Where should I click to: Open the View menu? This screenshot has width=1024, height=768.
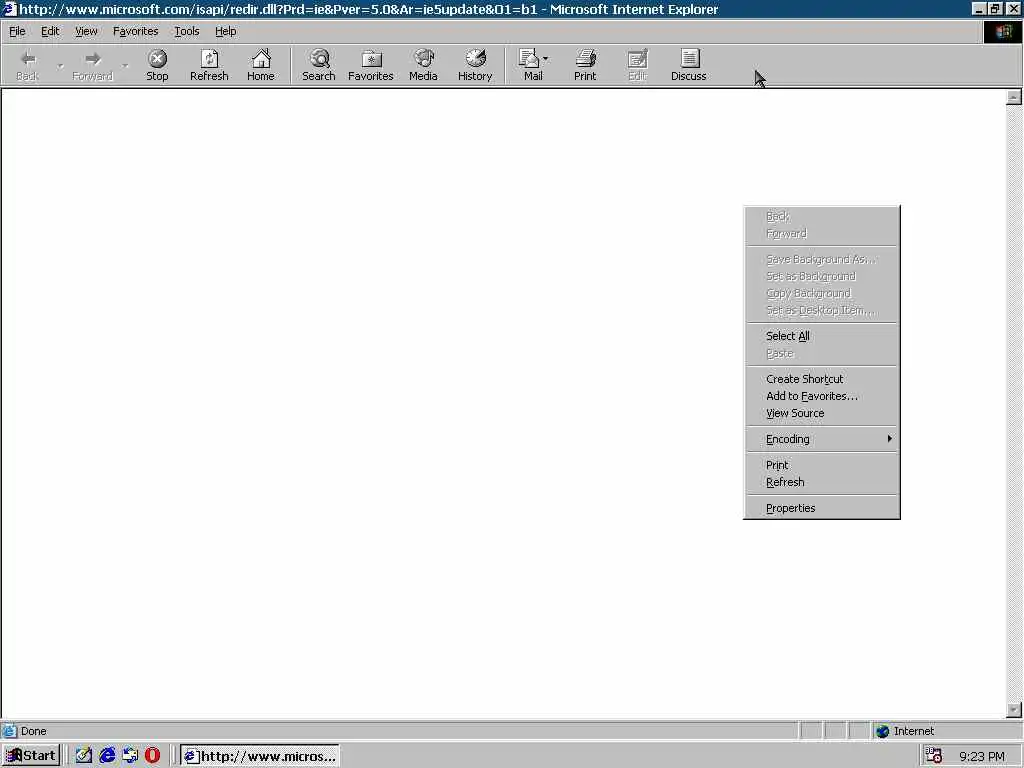pyautogui.click(x=86, y=31)
